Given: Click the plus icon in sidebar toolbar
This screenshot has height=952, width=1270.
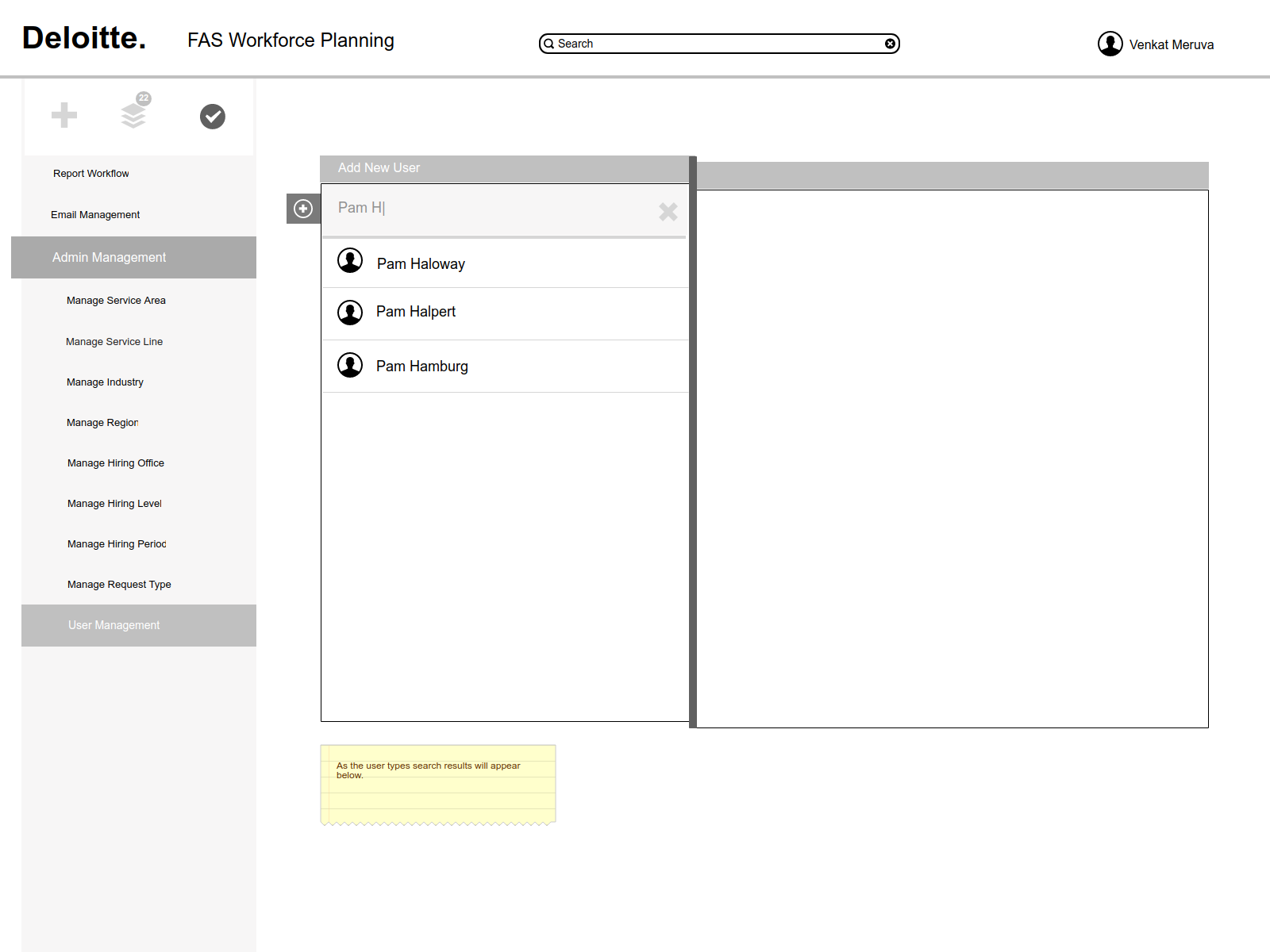Looking at the screenshot, I should (64, 115).
